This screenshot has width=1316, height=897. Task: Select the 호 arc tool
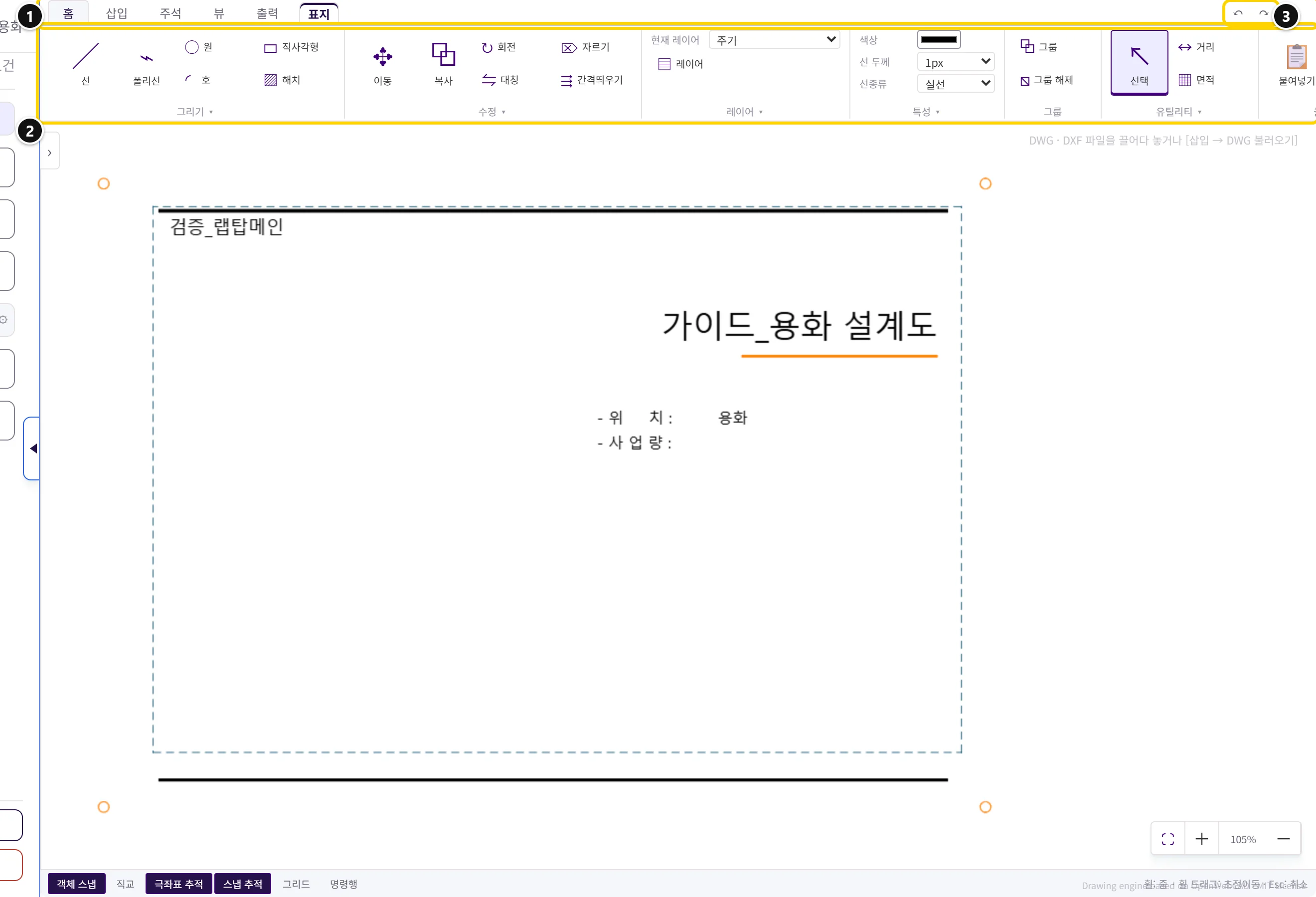click(197, 80)
